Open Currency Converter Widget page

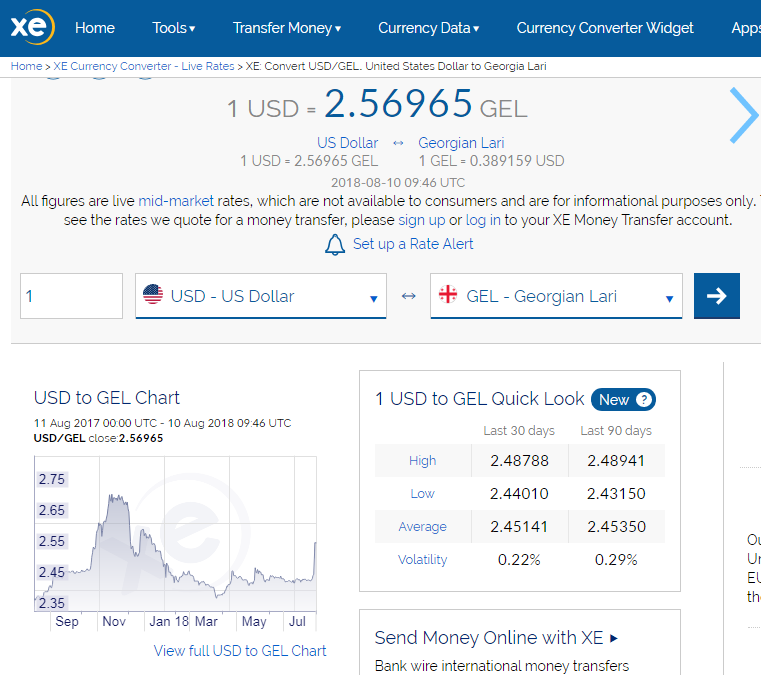tap(605, 28)
